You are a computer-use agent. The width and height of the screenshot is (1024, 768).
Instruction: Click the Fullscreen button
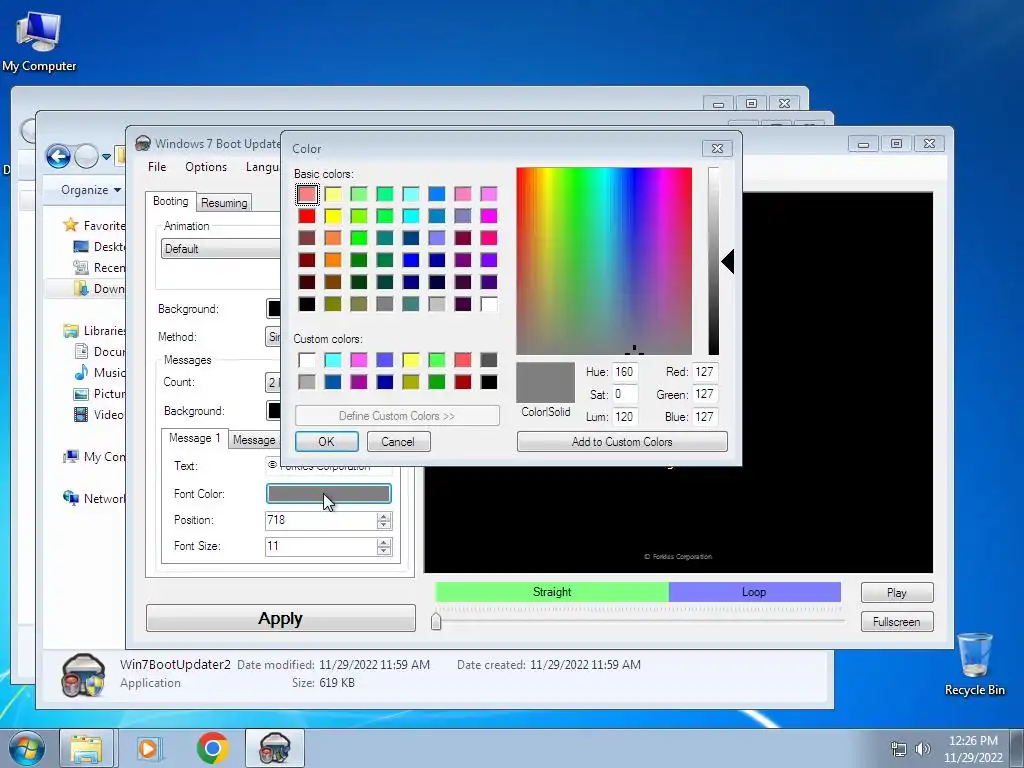[x=897, y=622]
